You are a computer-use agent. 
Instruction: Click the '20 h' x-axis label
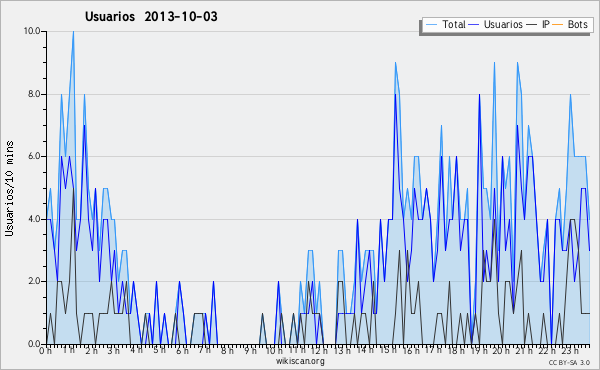tap(501, 351)
